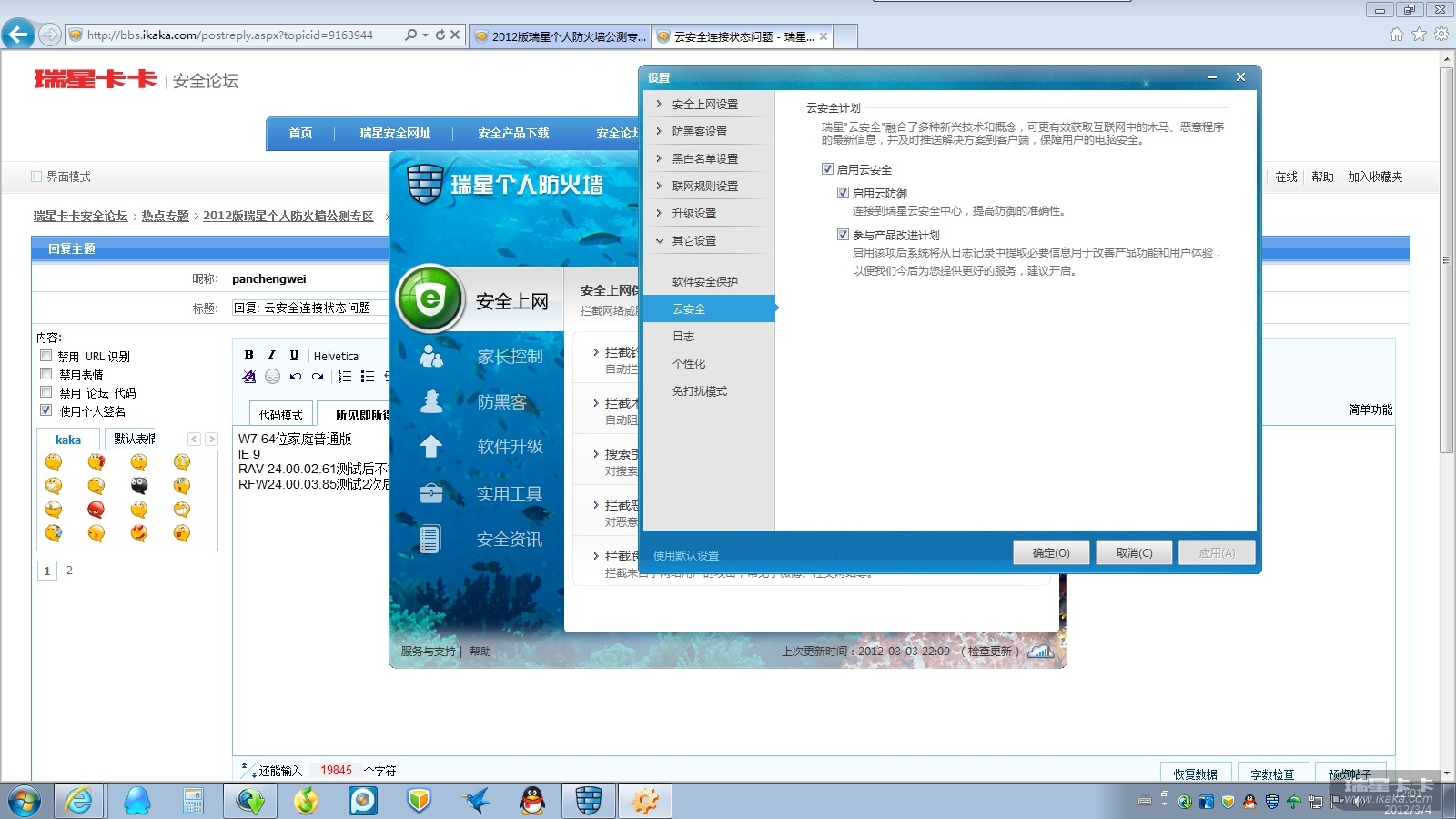Select the 安全上网 green shield icon
1456x819 pixels.
(x=430, y=298)
